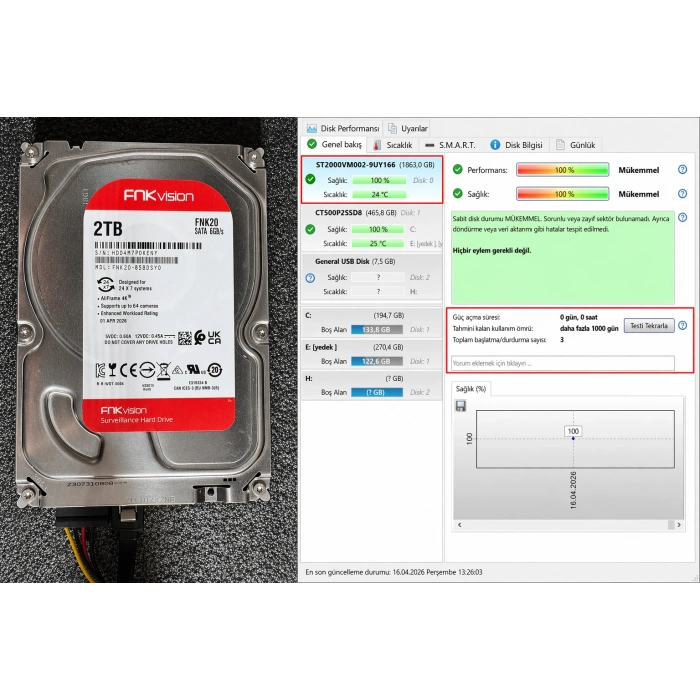Switch to the S.M.A.R.T. tab

pos(450,145)
